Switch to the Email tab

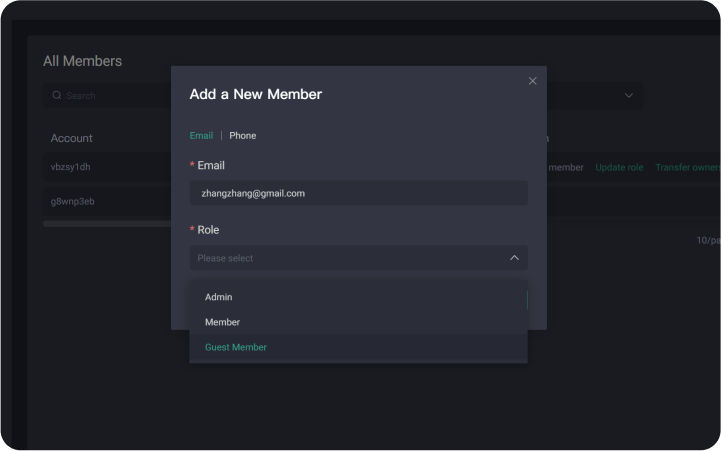pos(201,135)
